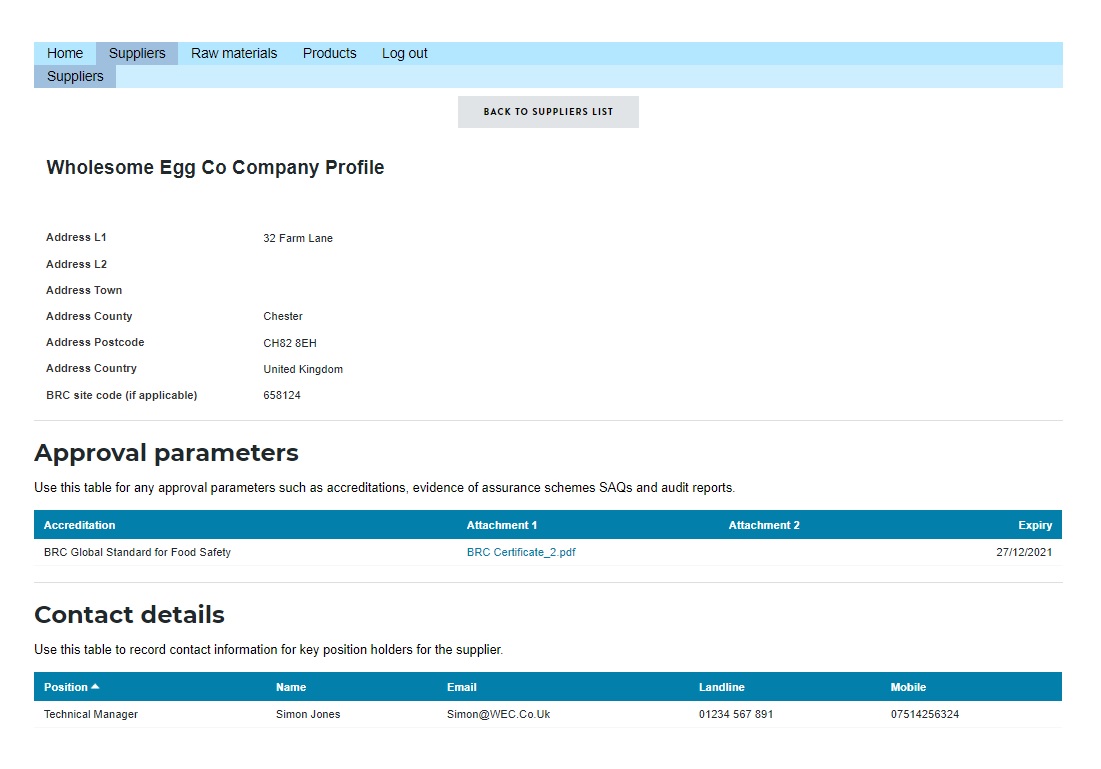Click the 'Technical Manager' position cell
The image size is (1101, 769).
pyautogui.click(x=91, y=714)
